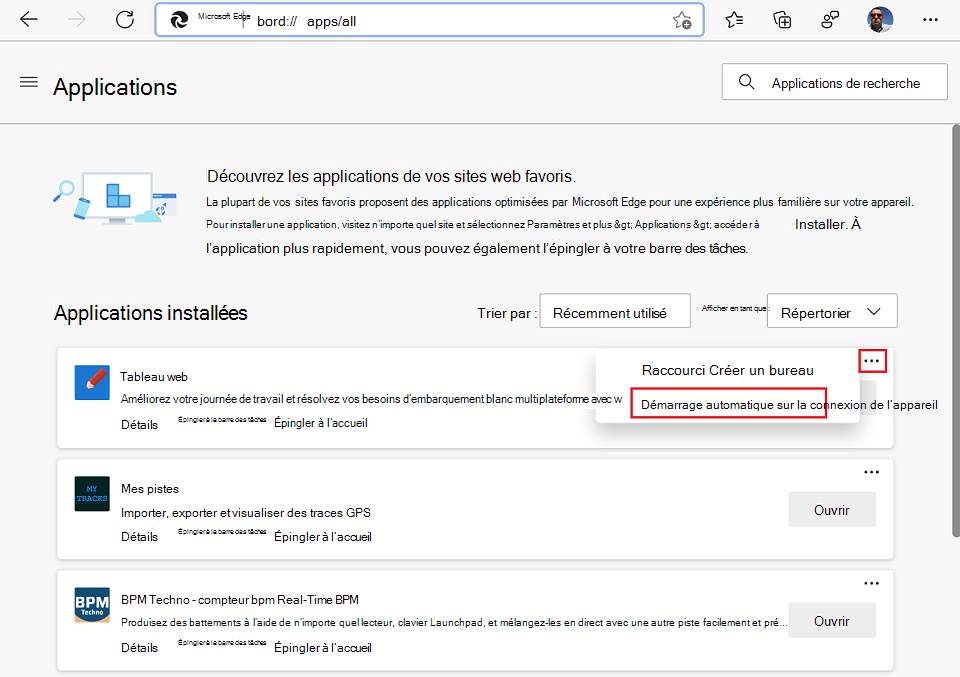The image size is (960, 677).
Task: Click the Mes pistes app icon
Action: (x=91, y=494)
